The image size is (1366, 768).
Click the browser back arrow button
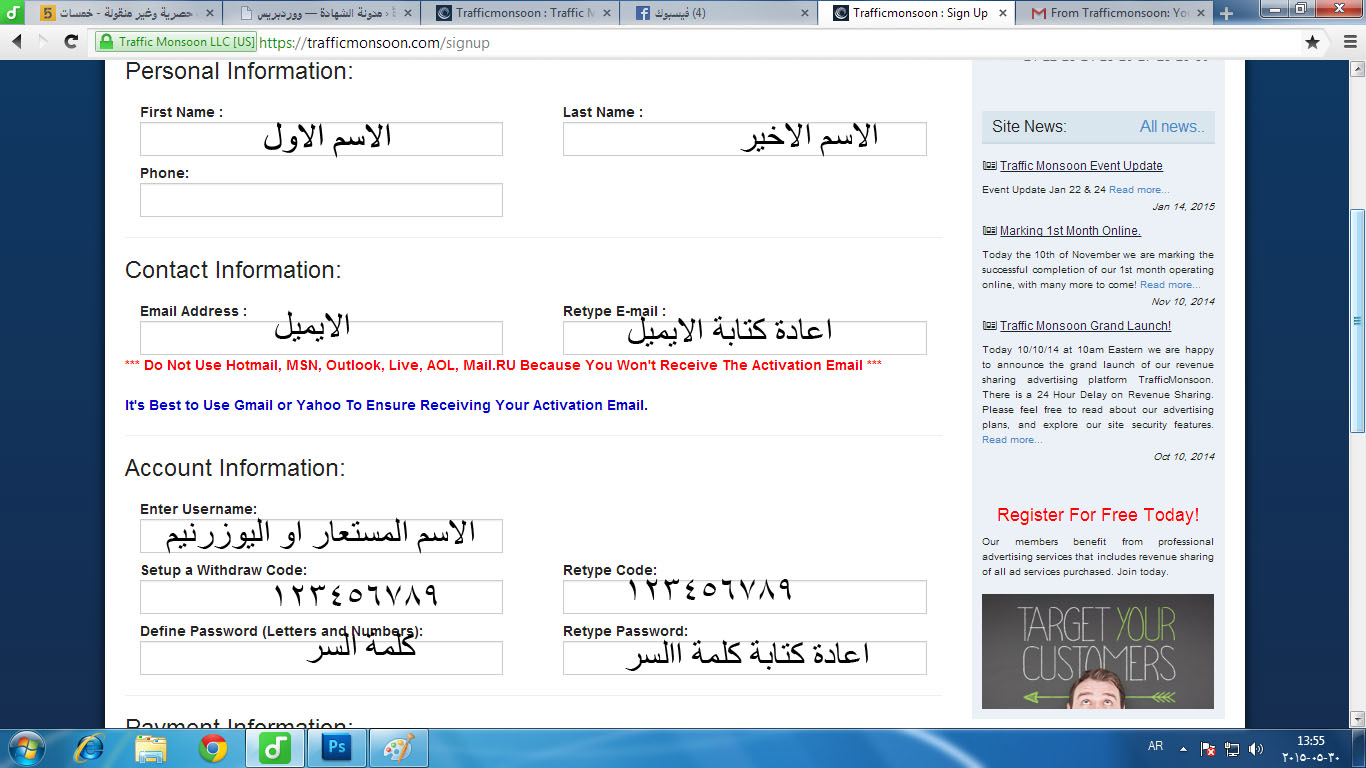coord(17,42)
